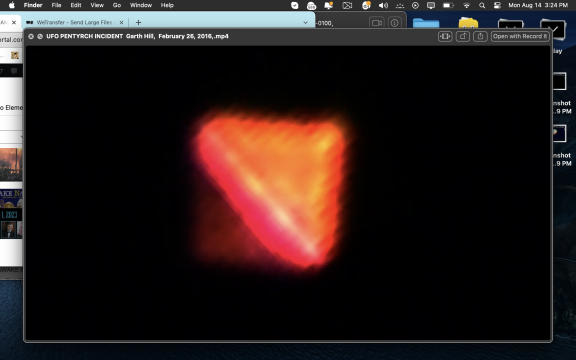Viewport: 576px width, 360px height.
Task: Click the Open with Record It button
Action: click(520, 36)
